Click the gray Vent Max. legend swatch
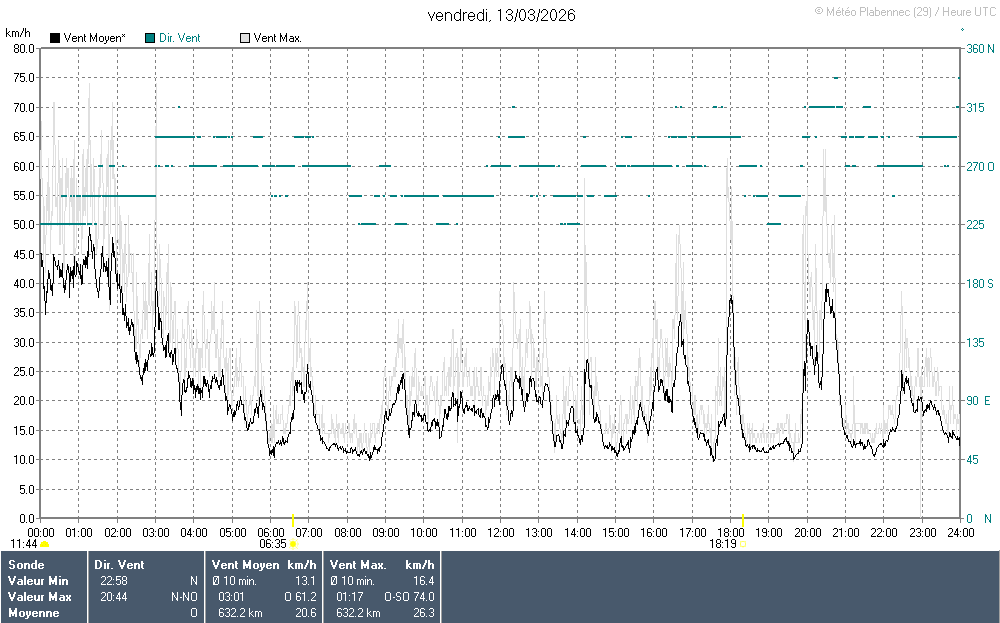 (245, 38)
